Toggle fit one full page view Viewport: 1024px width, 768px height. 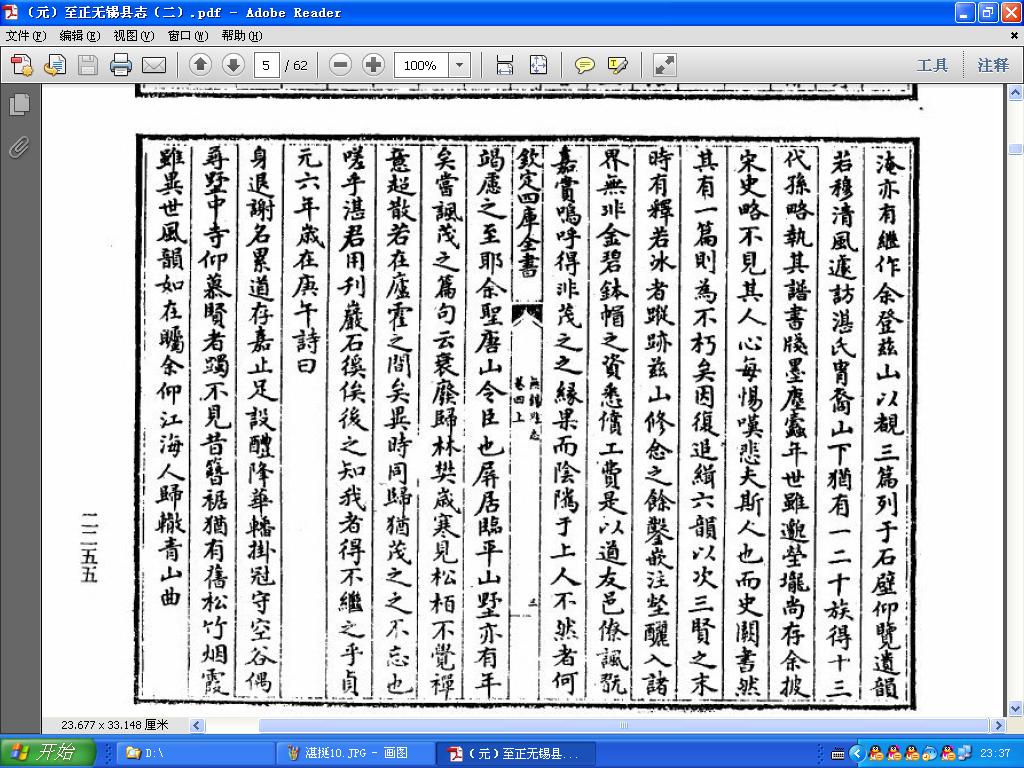coord(538,65)
